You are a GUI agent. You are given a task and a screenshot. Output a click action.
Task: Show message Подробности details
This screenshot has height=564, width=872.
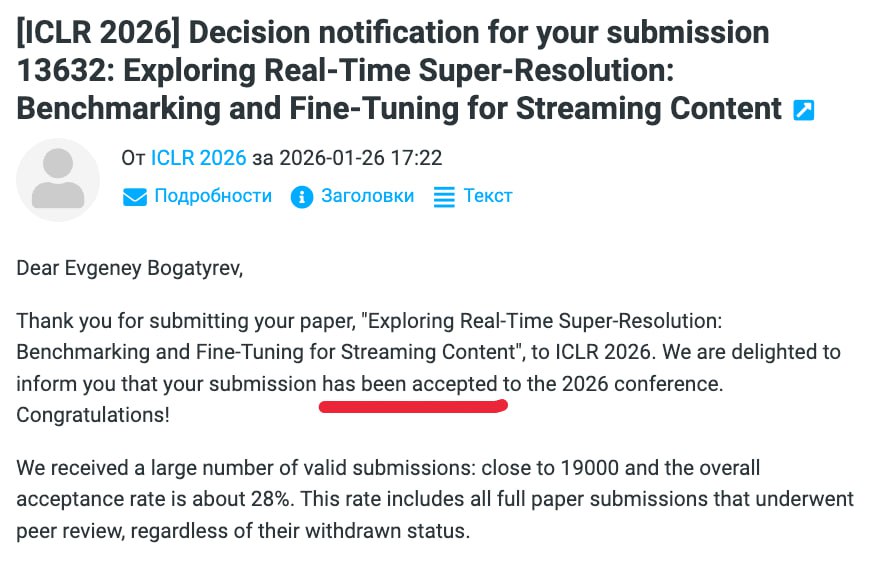[213, 196]
